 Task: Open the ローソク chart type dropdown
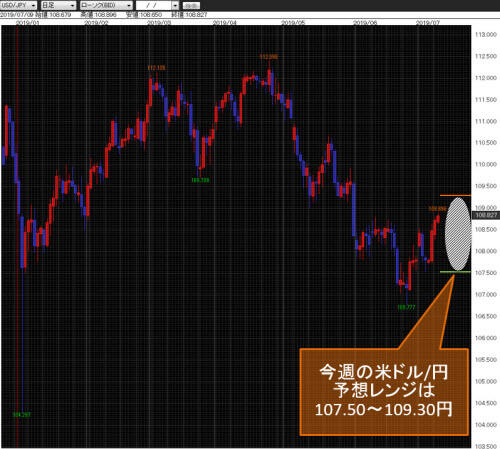pyautogui.click(x=106, y=5)
